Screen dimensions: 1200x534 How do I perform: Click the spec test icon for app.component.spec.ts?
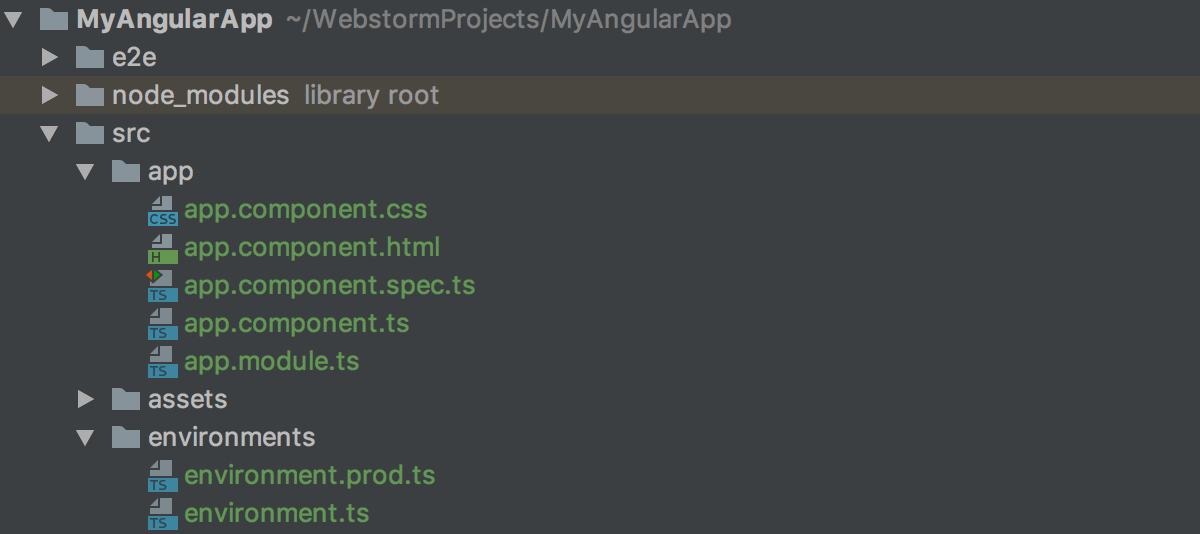tap(162, 286)
